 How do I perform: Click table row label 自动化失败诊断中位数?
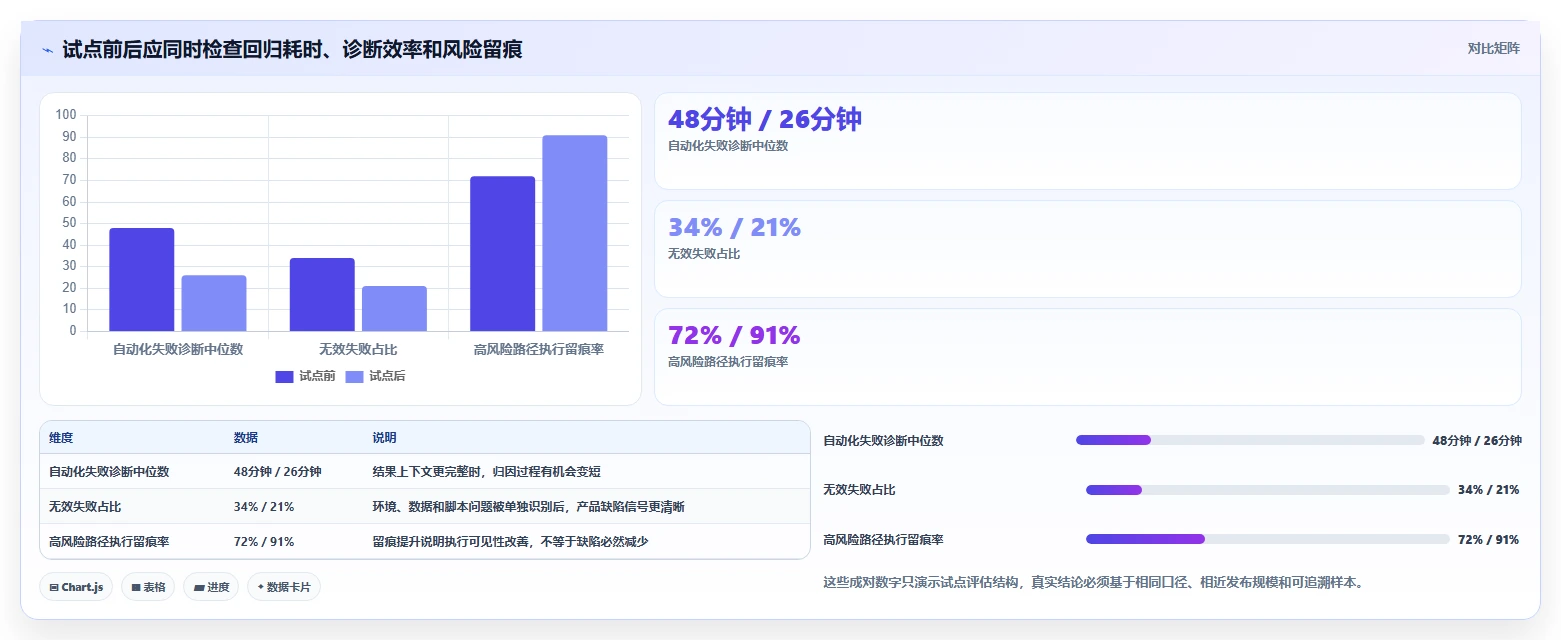[x=109, y=472]
